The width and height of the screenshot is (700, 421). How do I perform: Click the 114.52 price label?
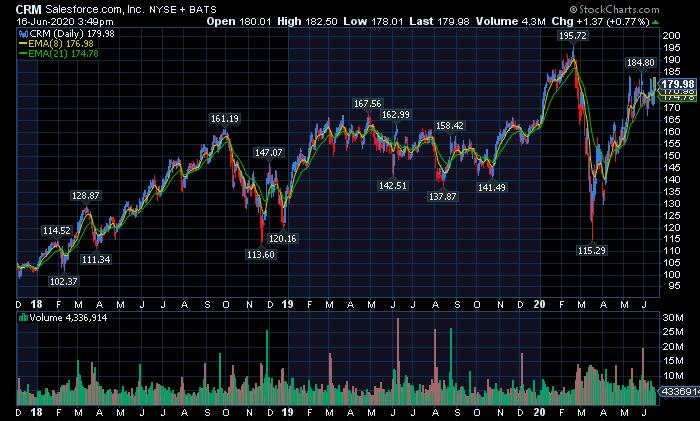pos(57,231)
